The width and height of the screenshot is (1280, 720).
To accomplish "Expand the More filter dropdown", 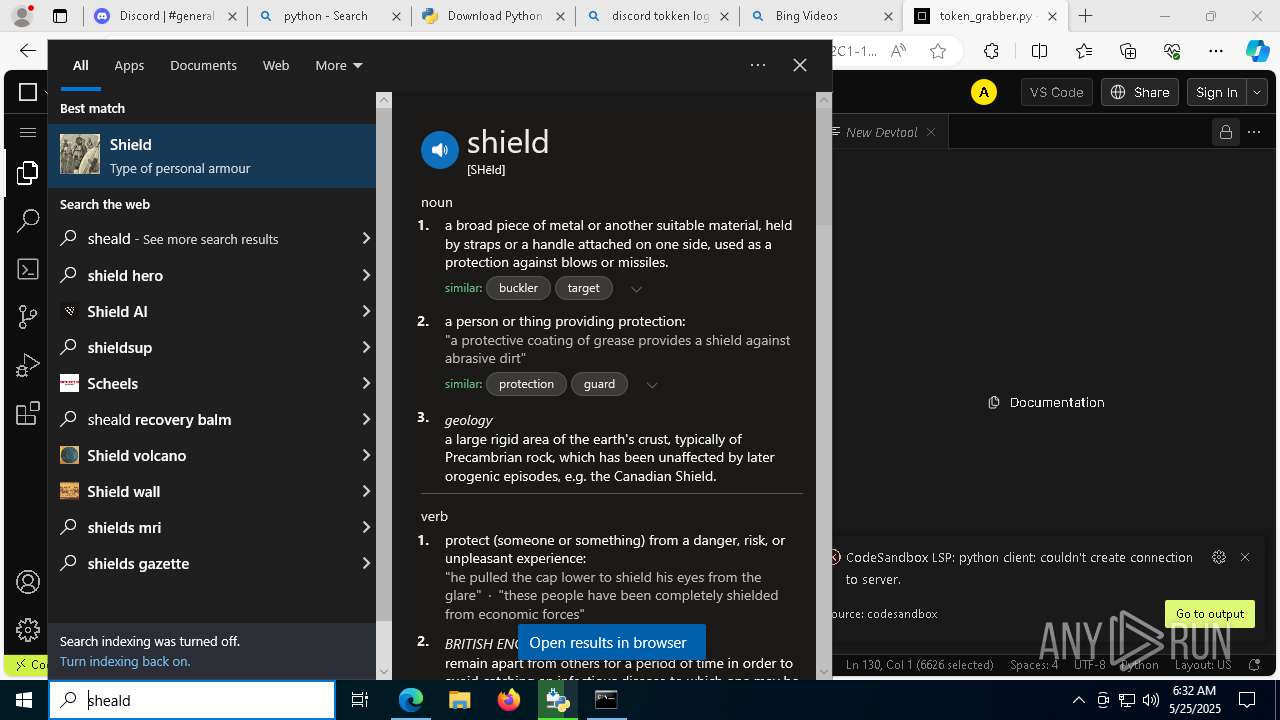I will click(x=339, y=65).
